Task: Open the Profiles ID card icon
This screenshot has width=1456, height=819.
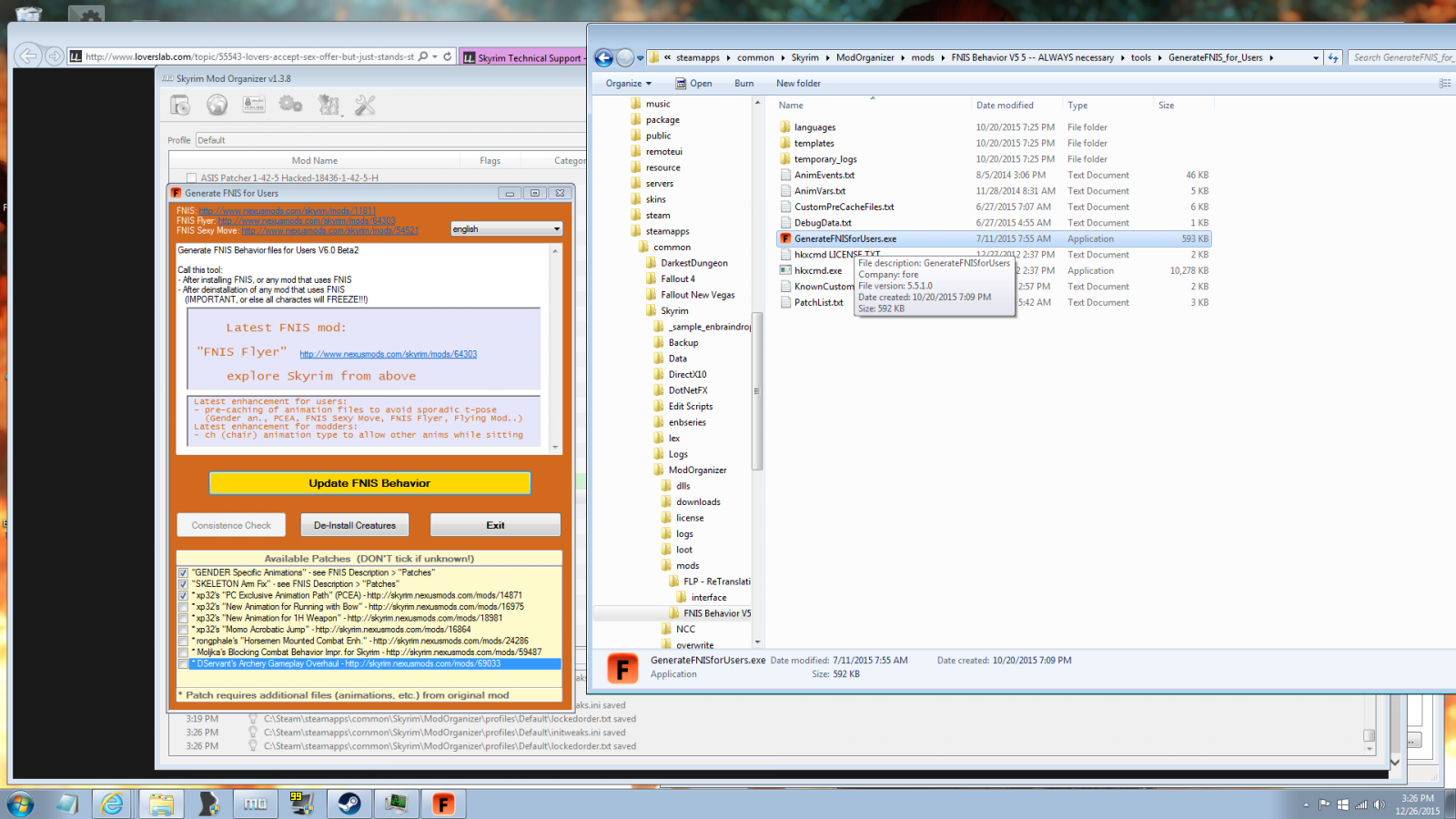Action: point(254,106)
